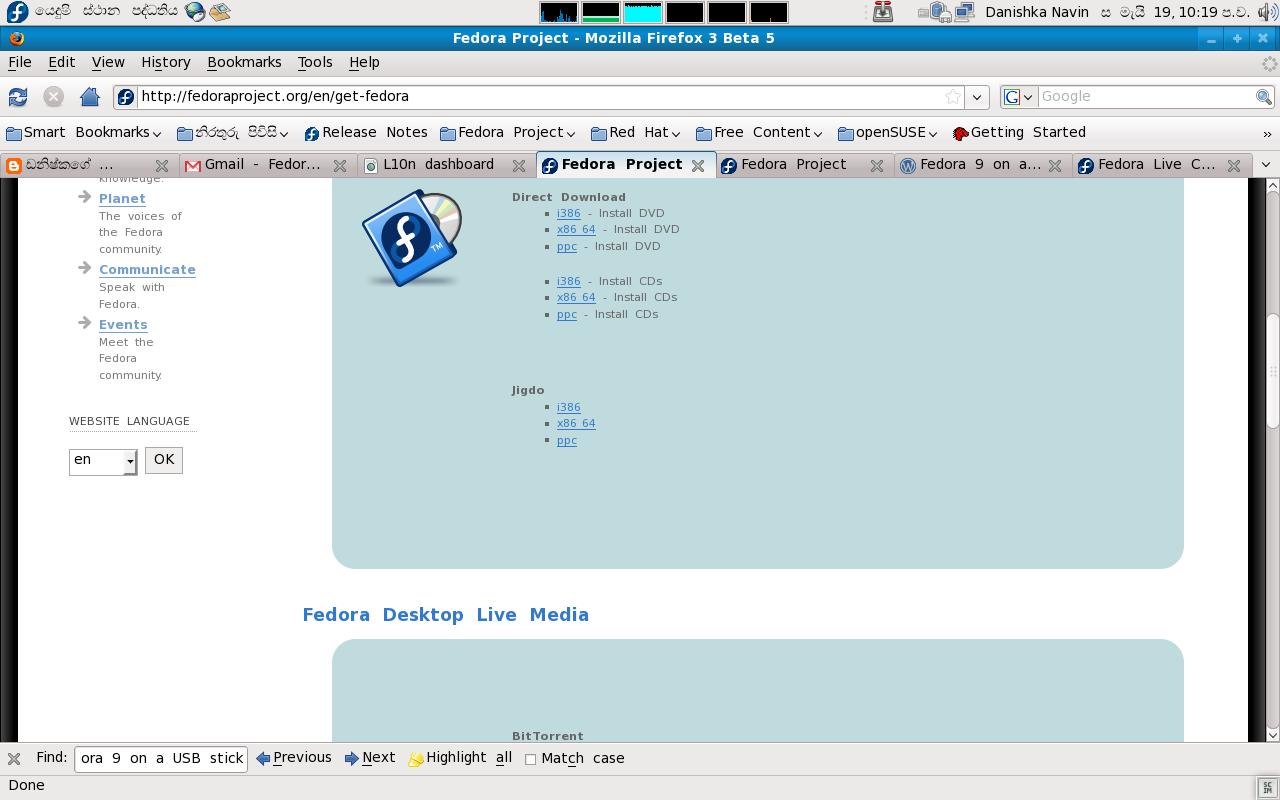
Task: Open the URL history dropdown arrow
Action: [978, 97]
